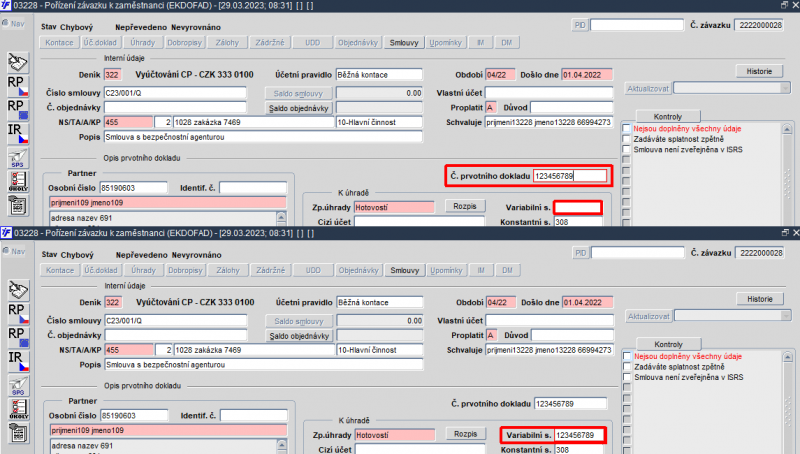Image resolution: width=800 pixels, height=454 pixels.
Task: Open UDD tab in lower window
Action: 313,270
